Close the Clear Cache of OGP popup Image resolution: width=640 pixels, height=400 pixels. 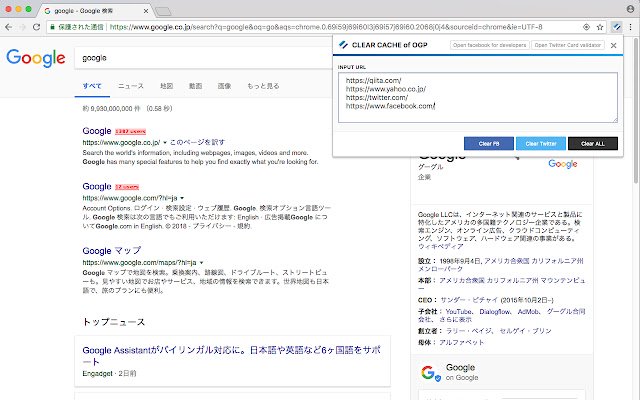click(x=613, y=45)
